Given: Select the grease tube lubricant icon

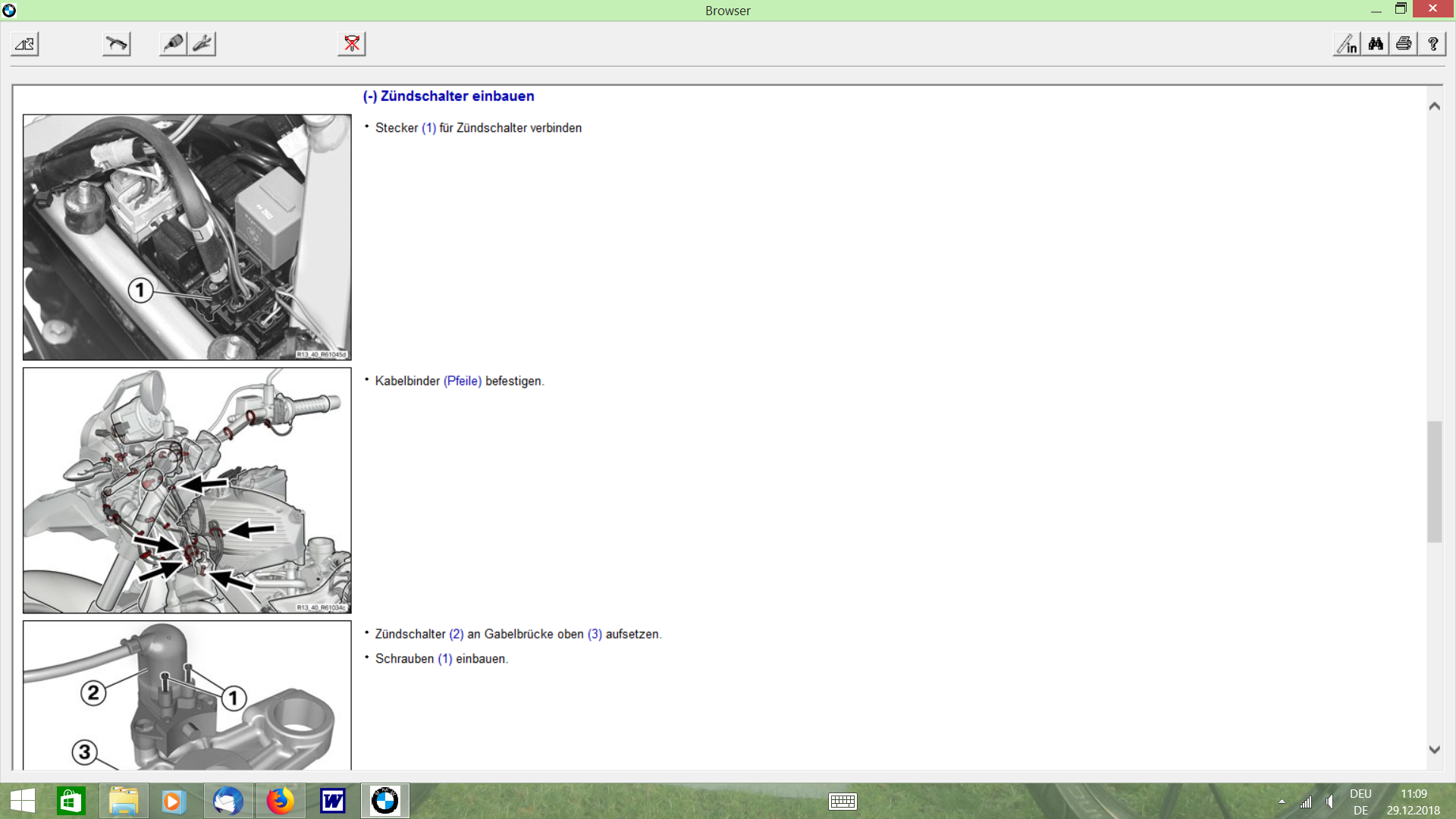Looking at the screenshot, I should point(174,44).
